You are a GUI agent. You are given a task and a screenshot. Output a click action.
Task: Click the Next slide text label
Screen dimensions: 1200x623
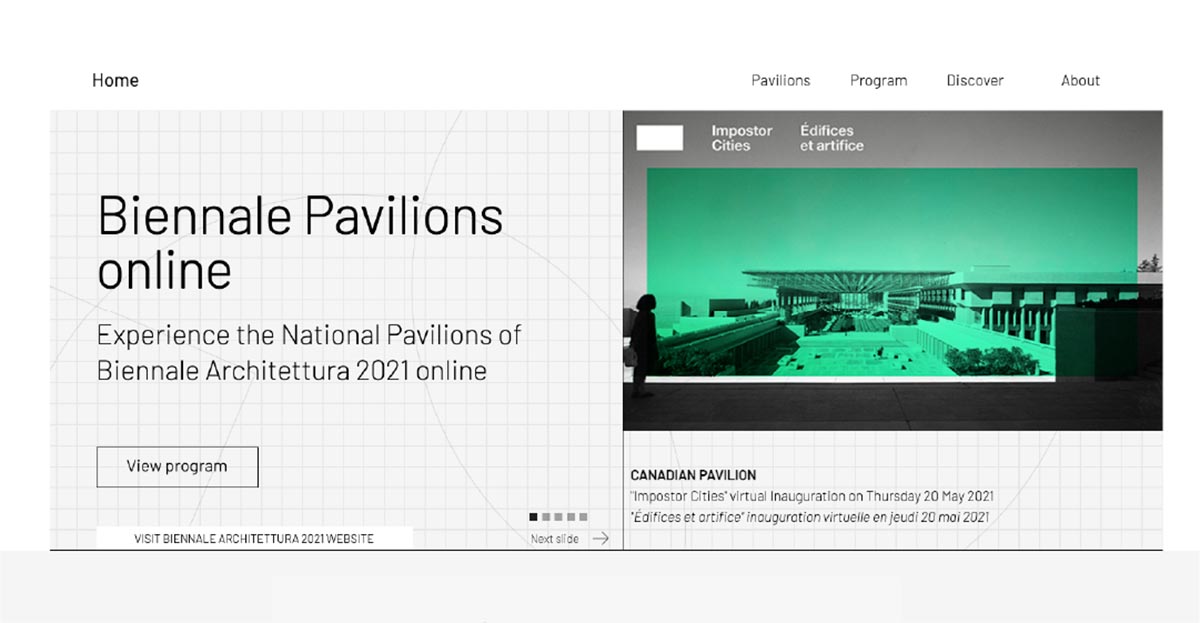coord(554,539)
